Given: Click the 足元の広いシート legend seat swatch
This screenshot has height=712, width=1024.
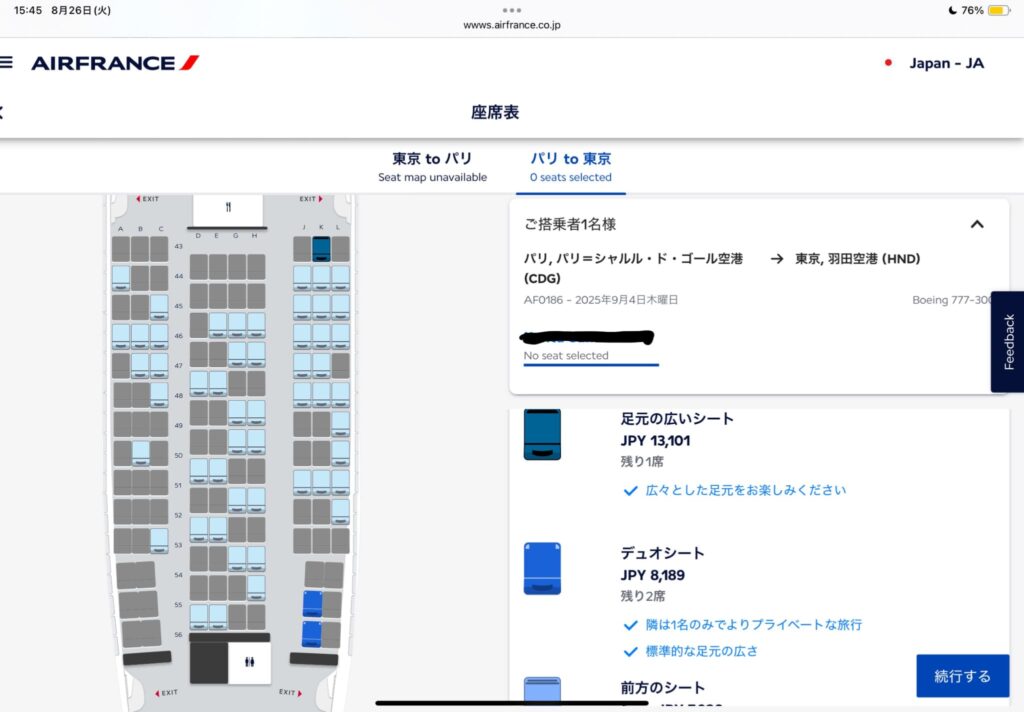Looking at the screenshot, I should click(542, 434).
